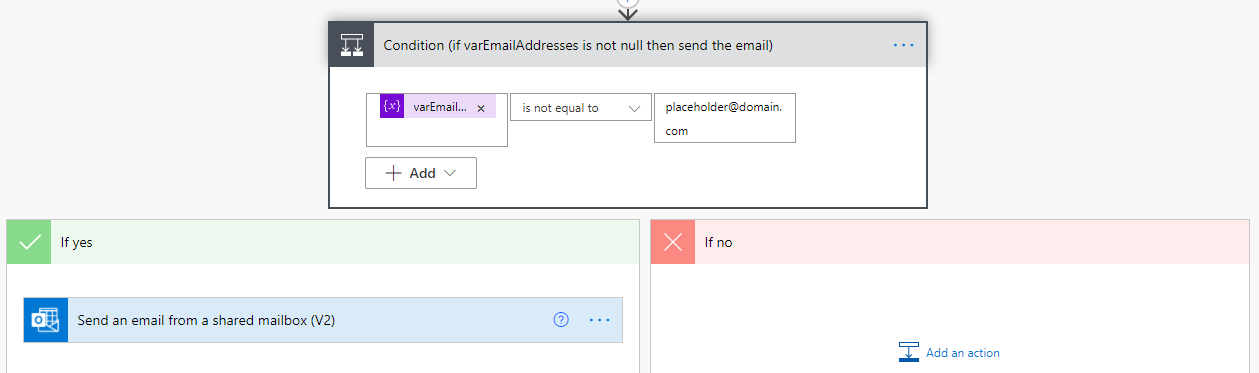The image size is (1259, 373).
Task: Open the ellipsis menu on Send email action
Action: point(600,320)
